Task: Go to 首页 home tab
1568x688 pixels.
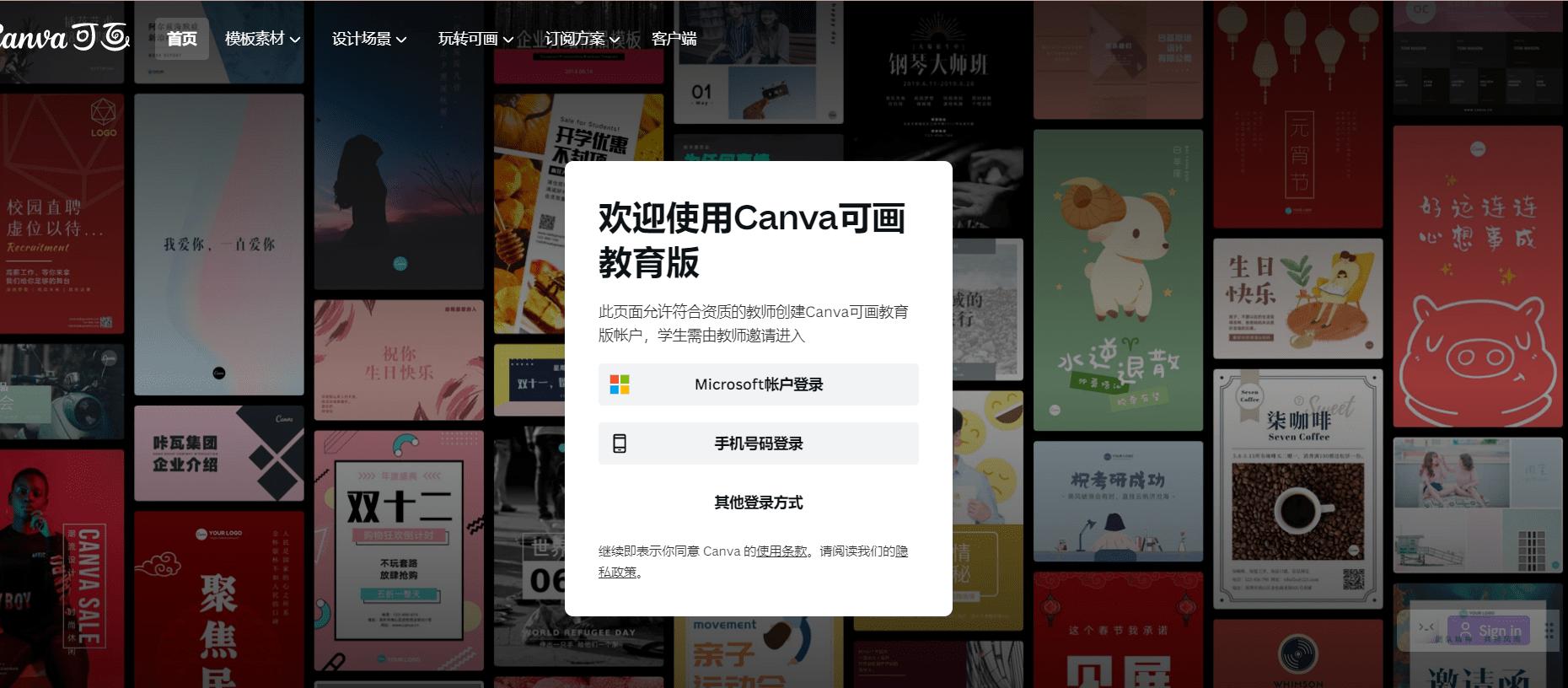Action: (x=182, y=39)
